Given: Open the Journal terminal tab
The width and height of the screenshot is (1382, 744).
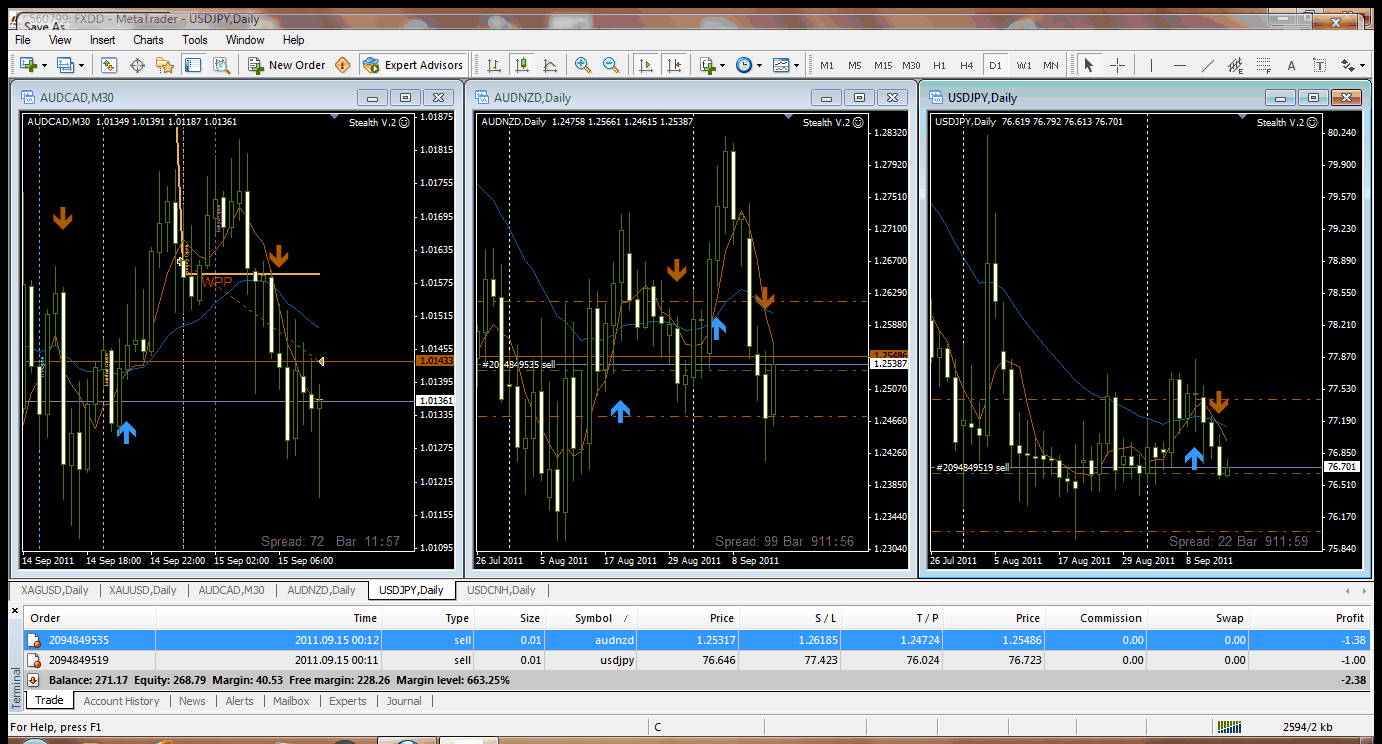Looking at the screenshot, I should point(404,701).
